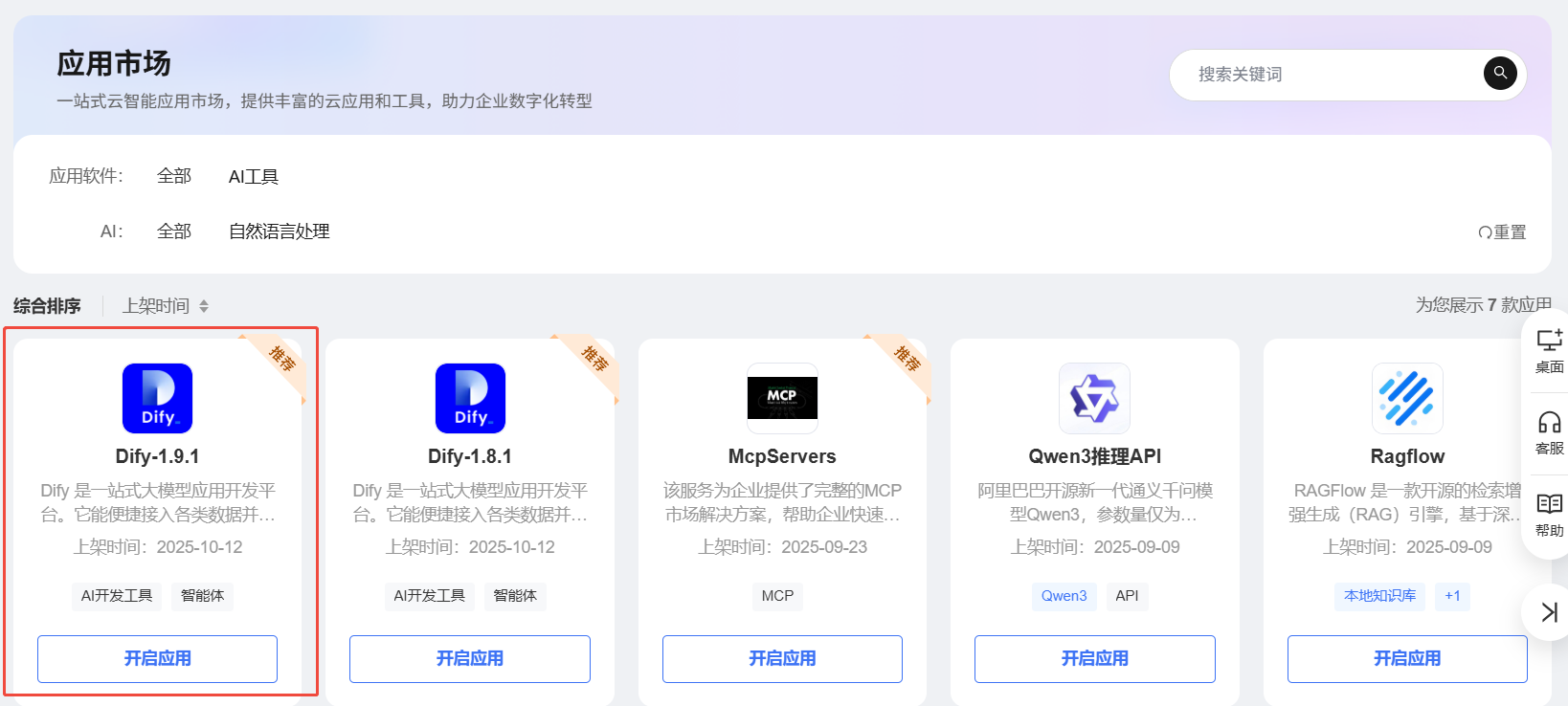Viewport: 1568px width, 706px height.
Task: Click the 重置 reset filter icon
Action: [x=1485, y=232]
